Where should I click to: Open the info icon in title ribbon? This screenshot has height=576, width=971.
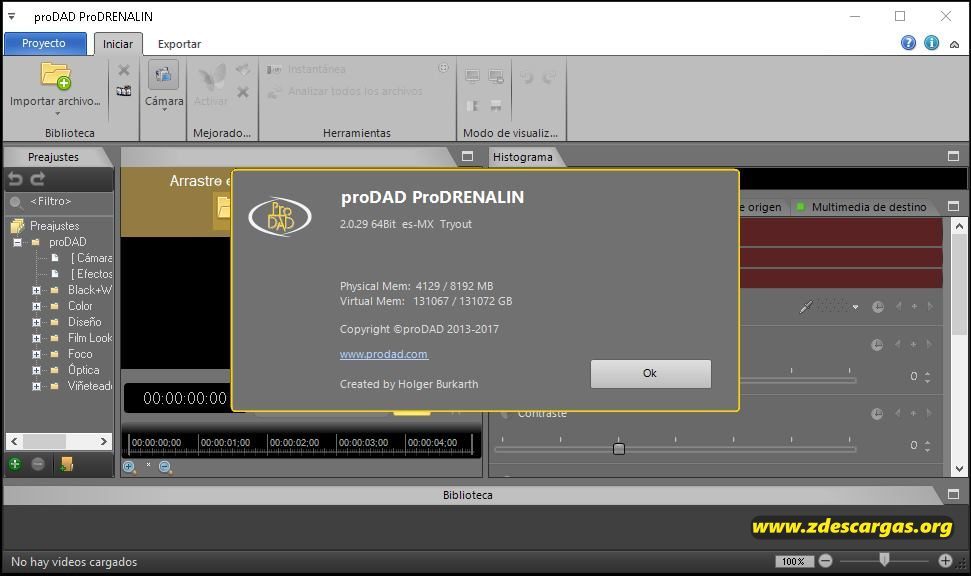tap(931, 43)
